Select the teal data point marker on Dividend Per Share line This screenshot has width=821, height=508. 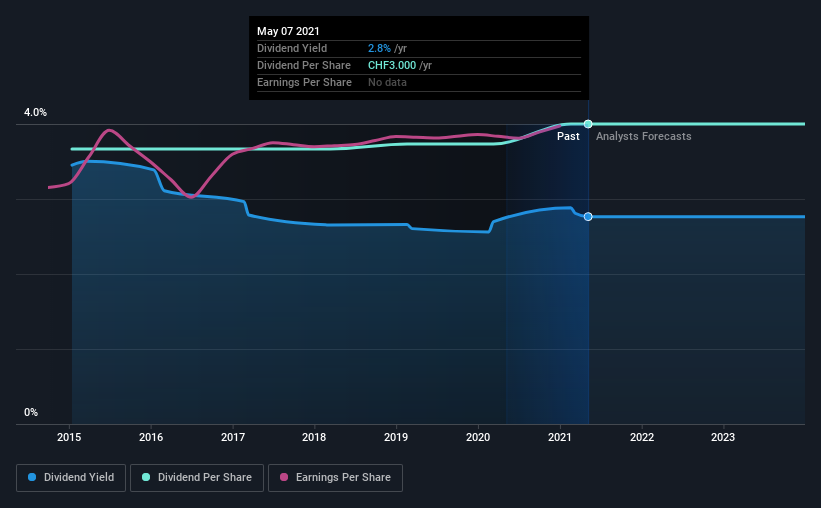point(588,124)
